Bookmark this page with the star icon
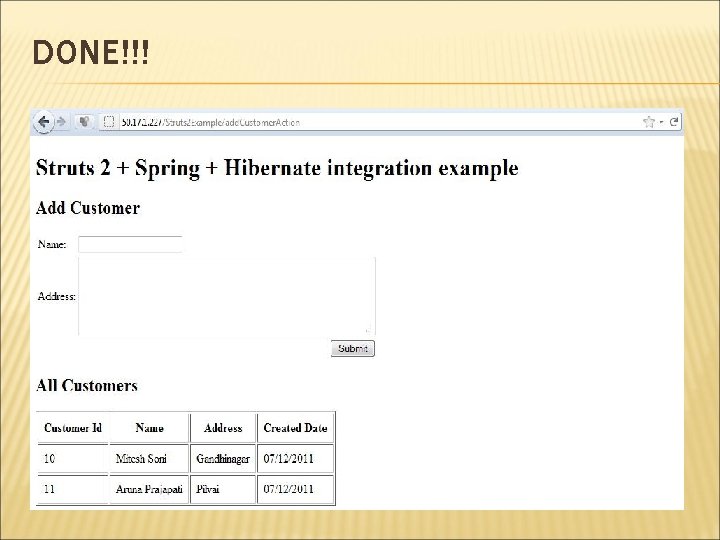Image resolution: width=720 pixels, height=540 pixels. point(648,122)
